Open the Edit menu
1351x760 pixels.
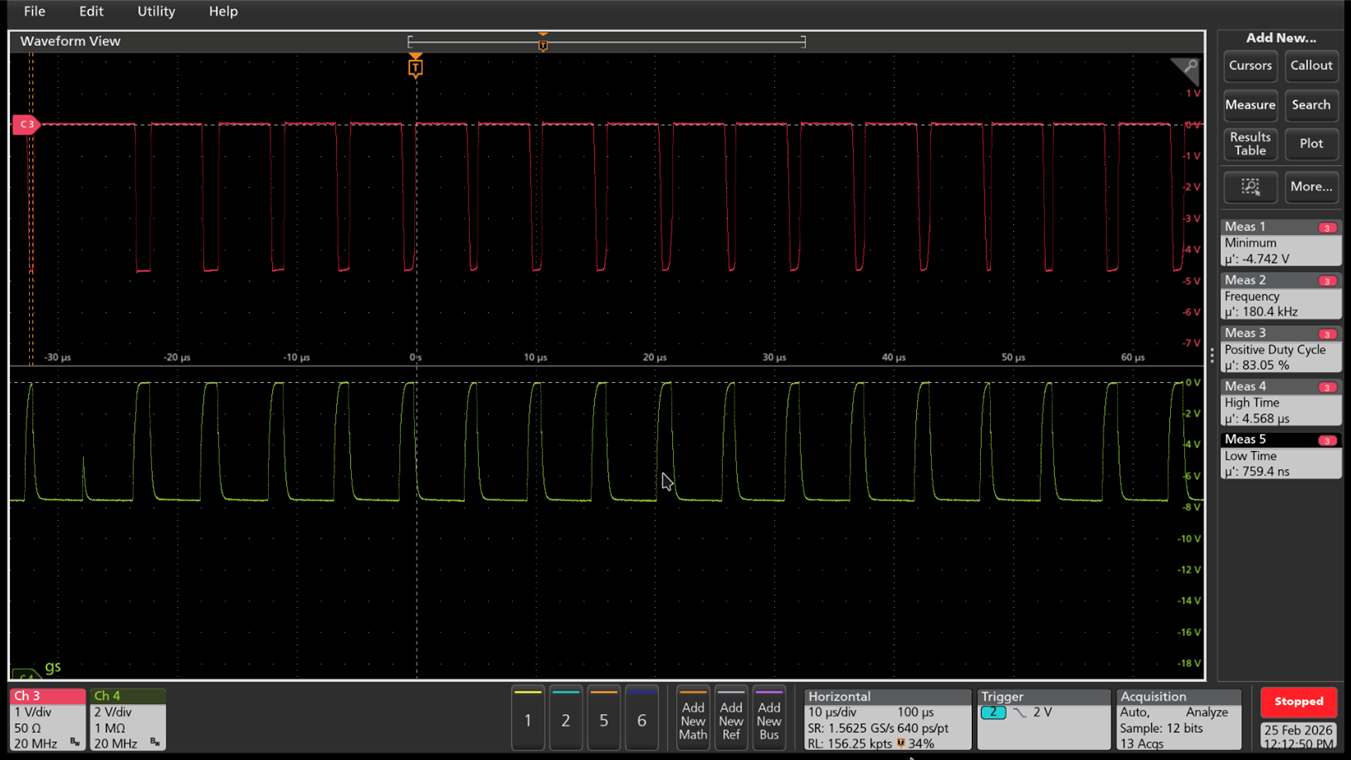(91, 11)
